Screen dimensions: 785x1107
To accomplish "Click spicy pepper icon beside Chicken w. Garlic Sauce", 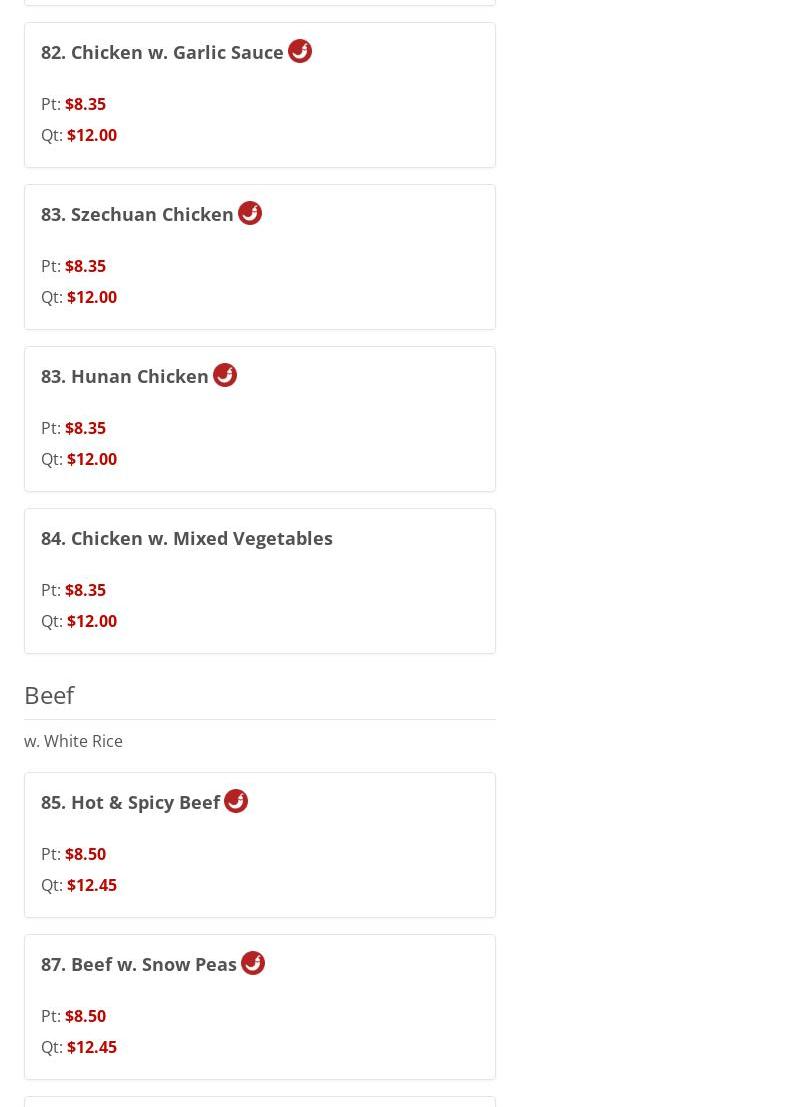I will [300, 51].
